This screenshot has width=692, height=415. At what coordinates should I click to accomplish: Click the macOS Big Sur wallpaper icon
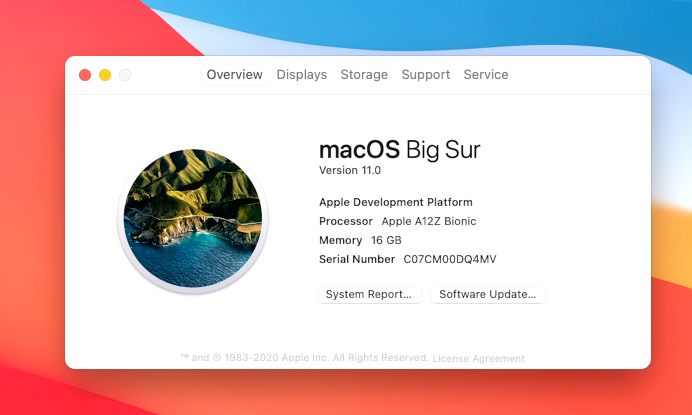click(x=193, y=219)
